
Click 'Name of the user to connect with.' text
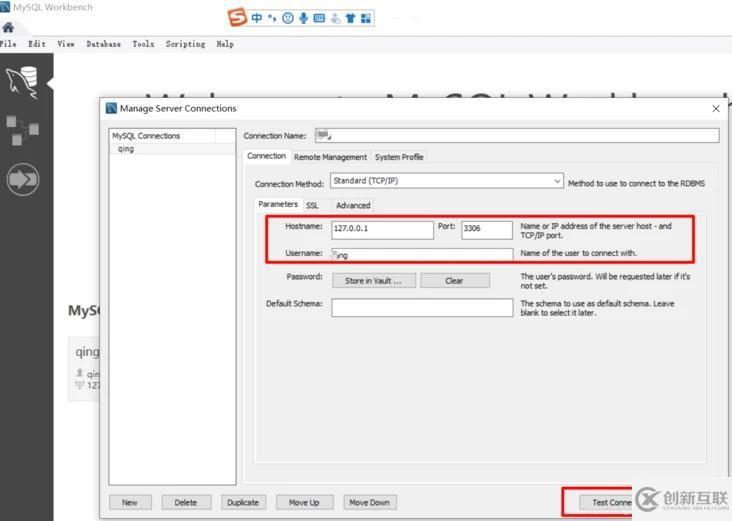click(x=578, y=253)
